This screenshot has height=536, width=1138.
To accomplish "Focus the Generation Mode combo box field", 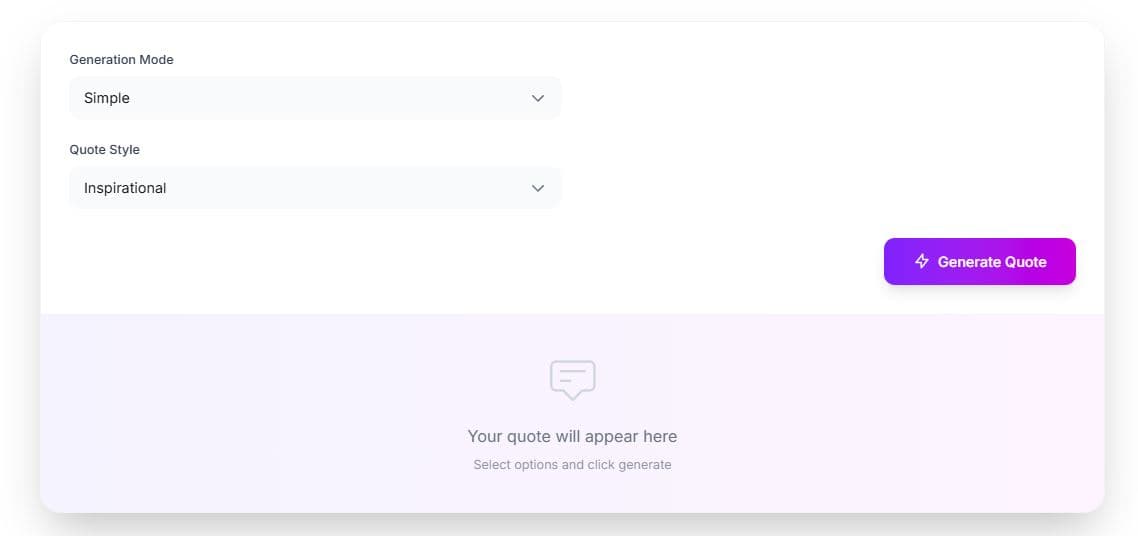I will (x=300, y=98).
